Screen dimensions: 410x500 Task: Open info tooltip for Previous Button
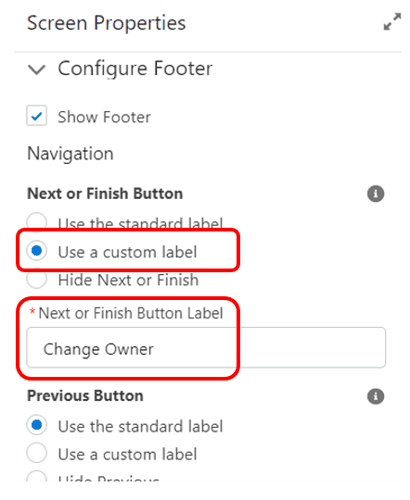click(376, 396)
